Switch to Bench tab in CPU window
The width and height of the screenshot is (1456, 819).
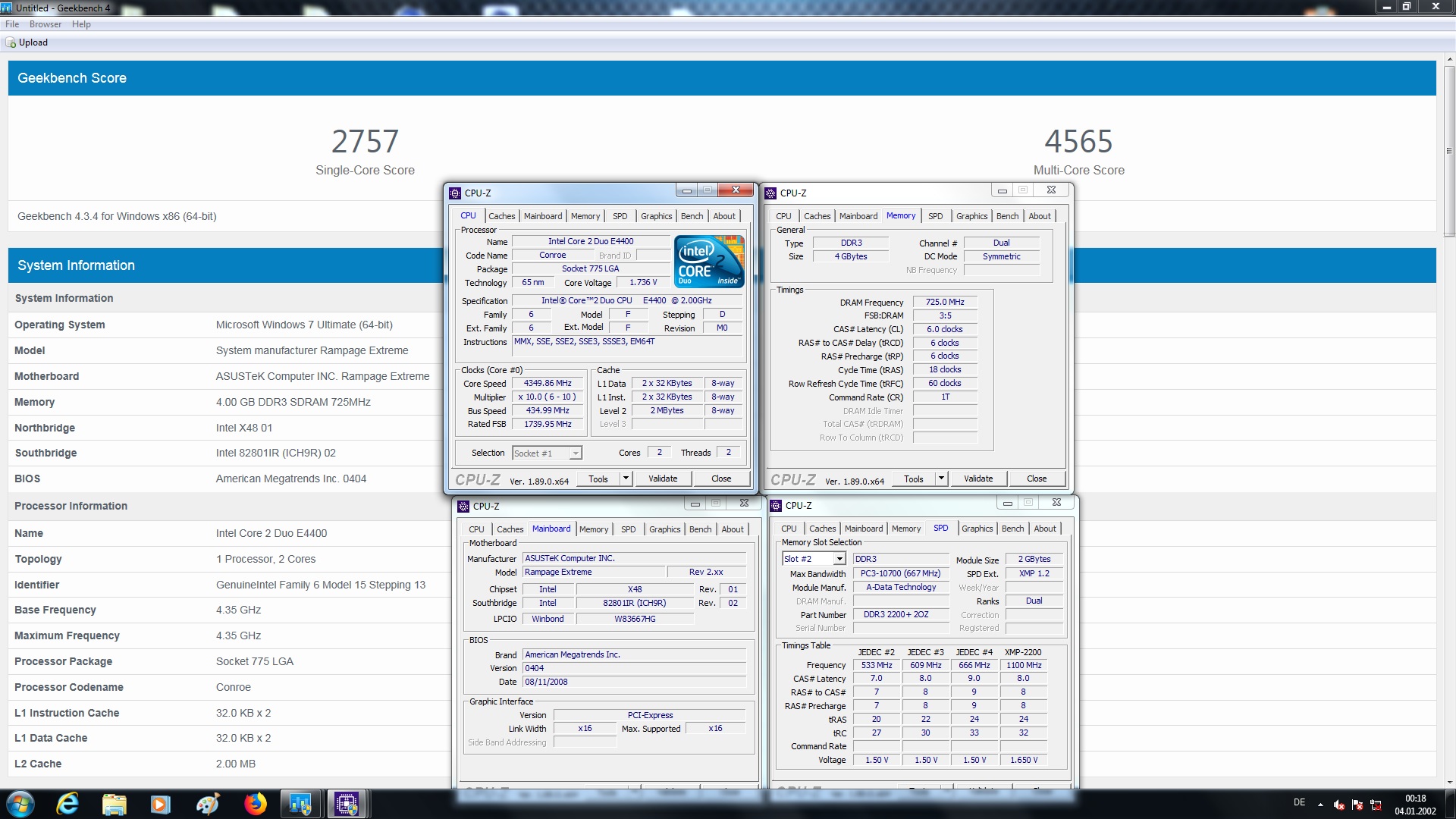pos(692,216)
